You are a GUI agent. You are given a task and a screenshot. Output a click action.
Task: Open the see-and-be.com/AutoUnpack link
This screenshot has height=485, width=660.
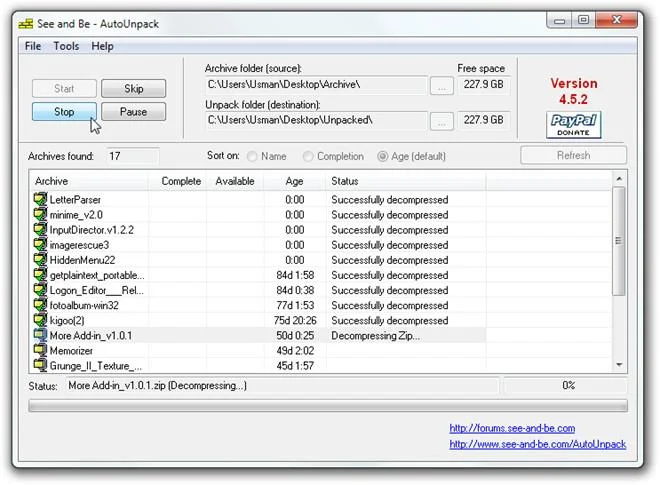[538, 444]
